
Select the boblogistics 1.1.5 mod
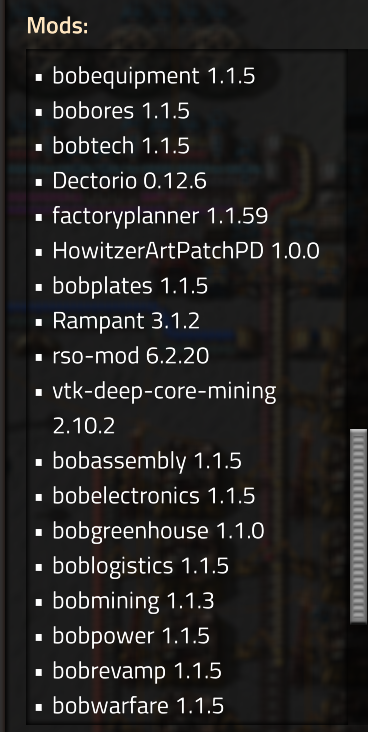coord(141,566)
